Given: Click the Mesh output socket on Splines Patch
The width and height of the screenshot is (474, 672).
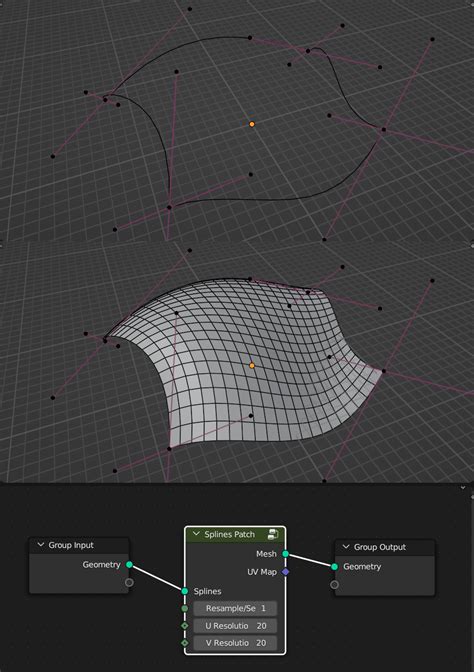Looking at the screenshot, I should 285,554.
